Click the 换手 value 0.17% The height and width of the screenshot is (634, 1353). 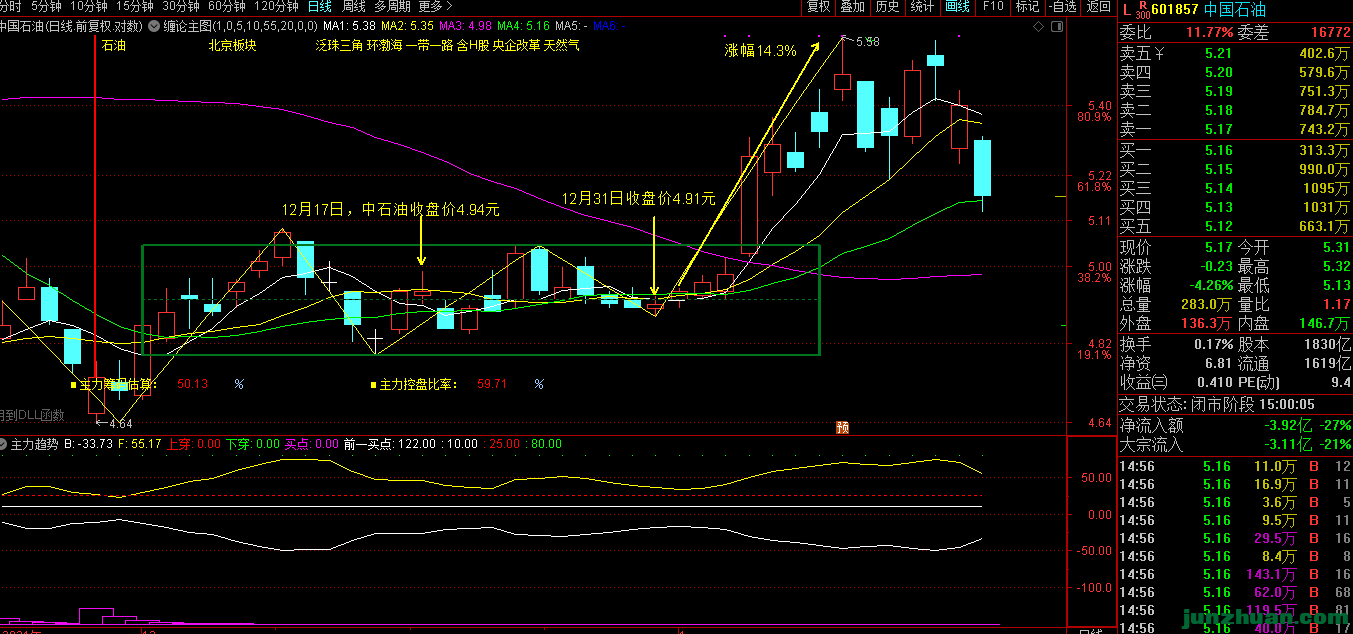coord(1214,343)
